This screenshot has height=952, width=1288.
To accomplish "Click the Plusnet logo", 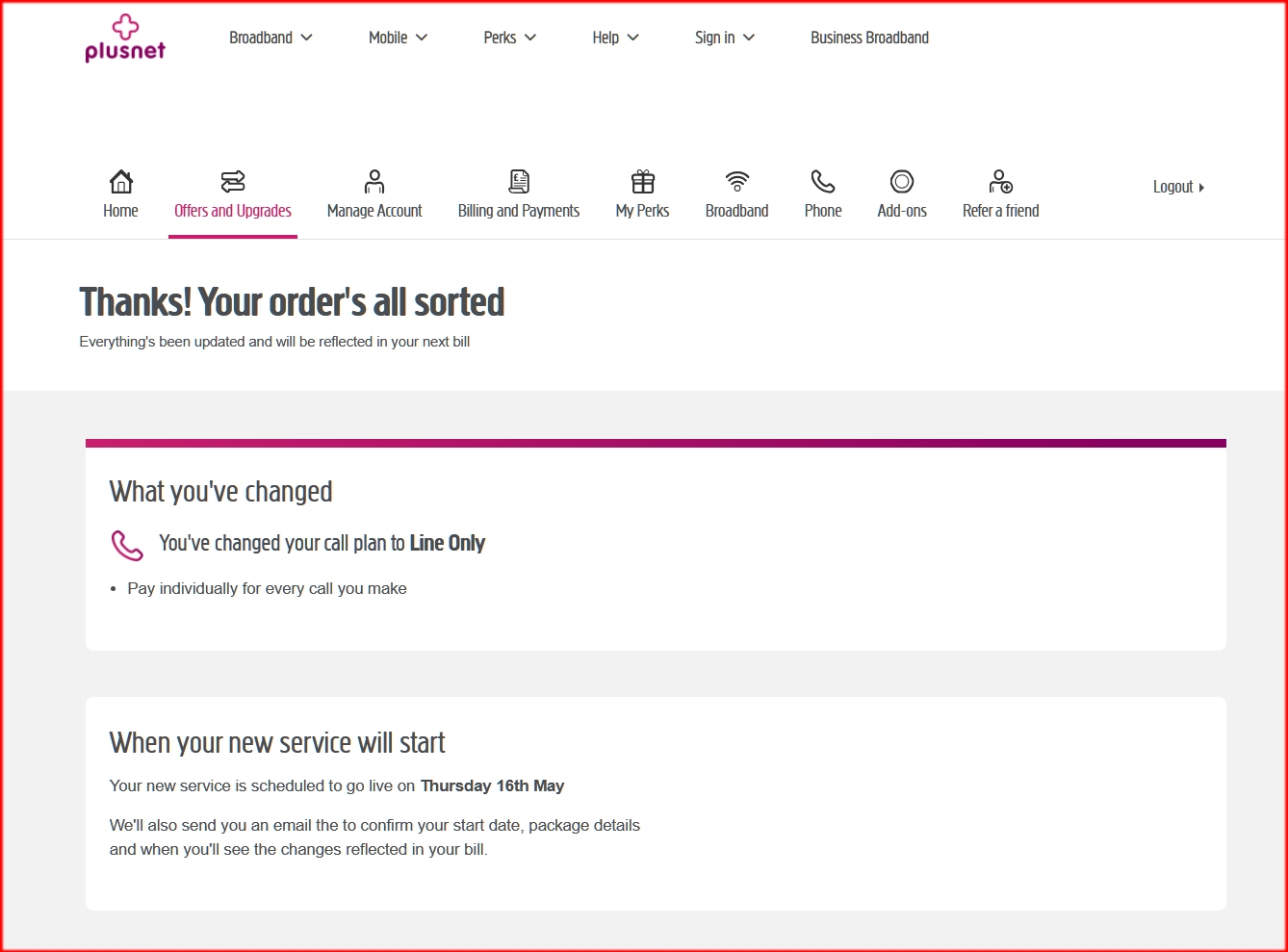I will [125, 39].
